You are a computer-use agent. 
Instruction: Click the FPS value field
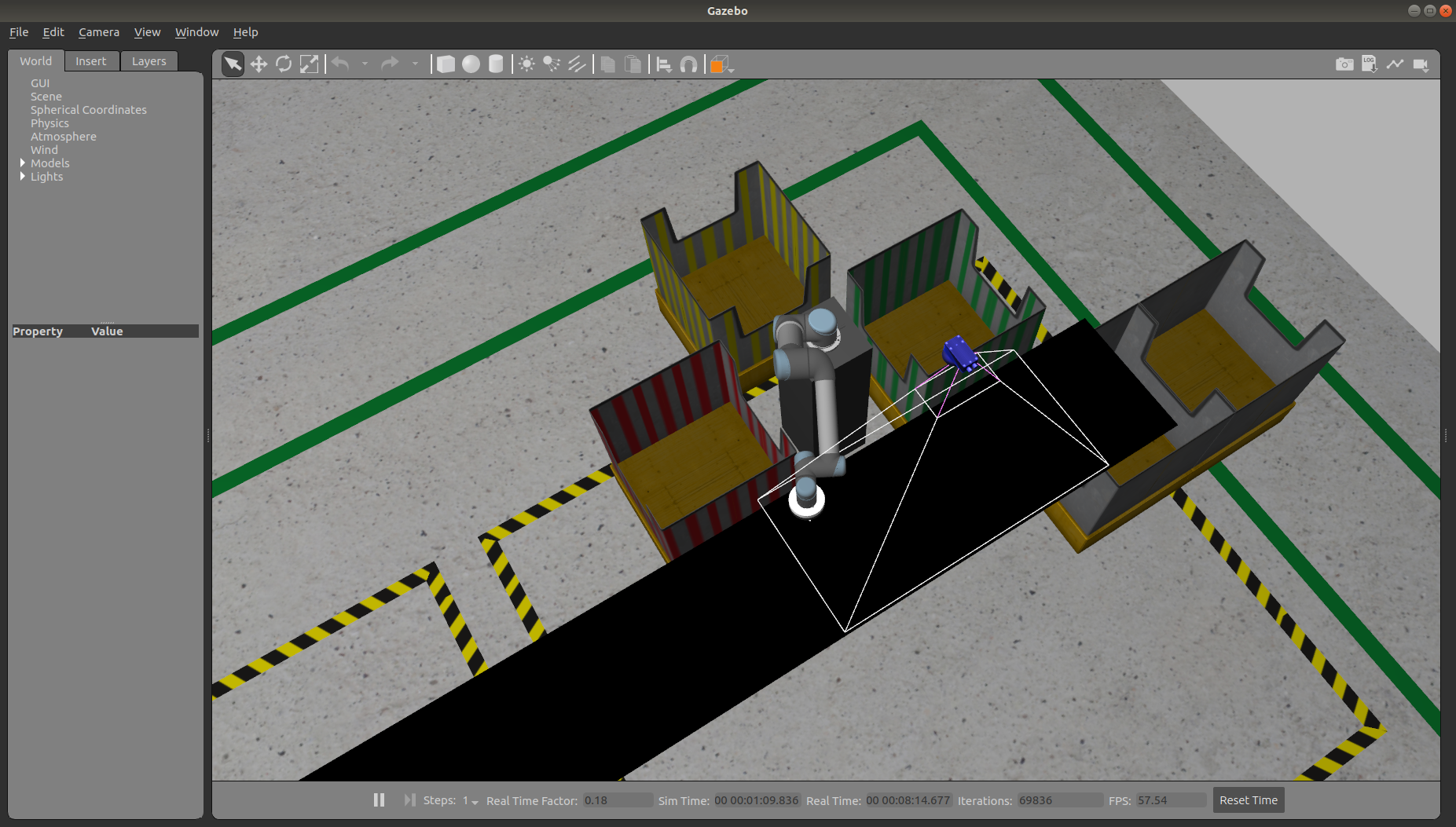(1171, 800)
